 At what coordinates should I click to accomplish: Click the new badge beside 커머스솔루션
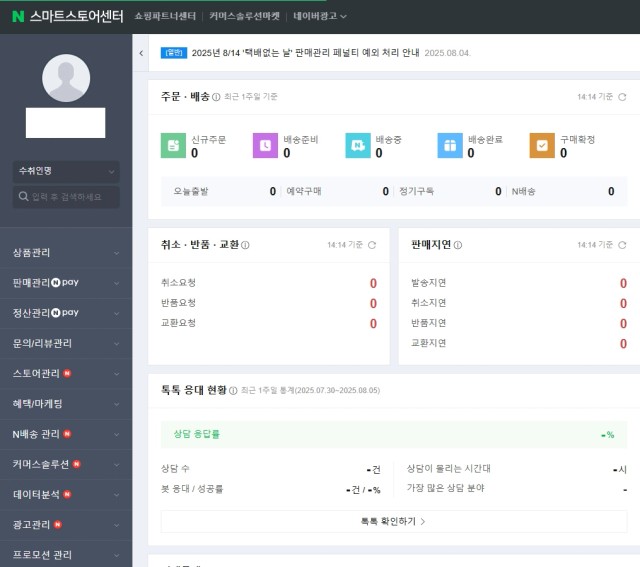pos(76,464)
